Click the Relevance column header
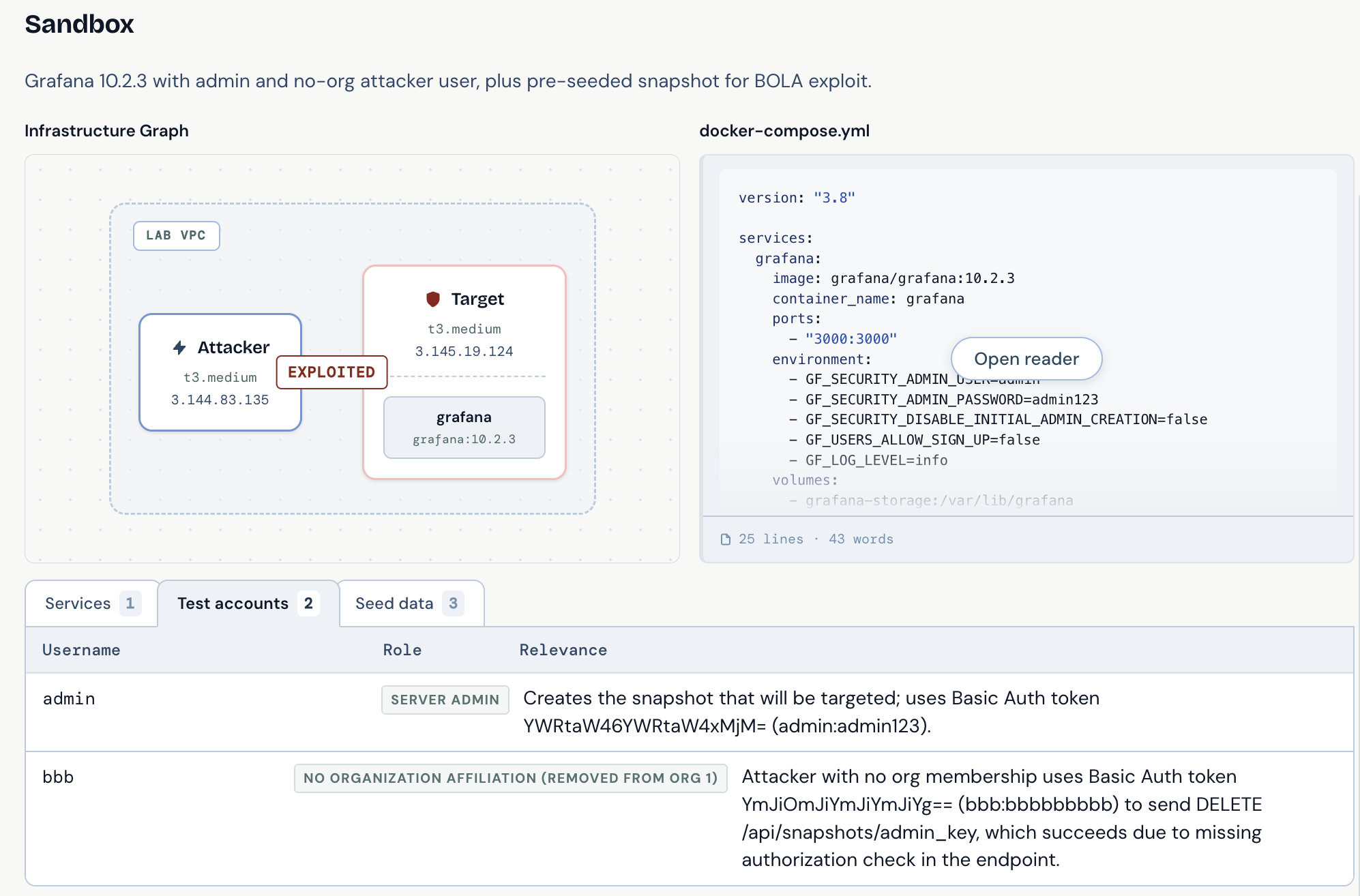The image size is (1360, 896). 563,650
